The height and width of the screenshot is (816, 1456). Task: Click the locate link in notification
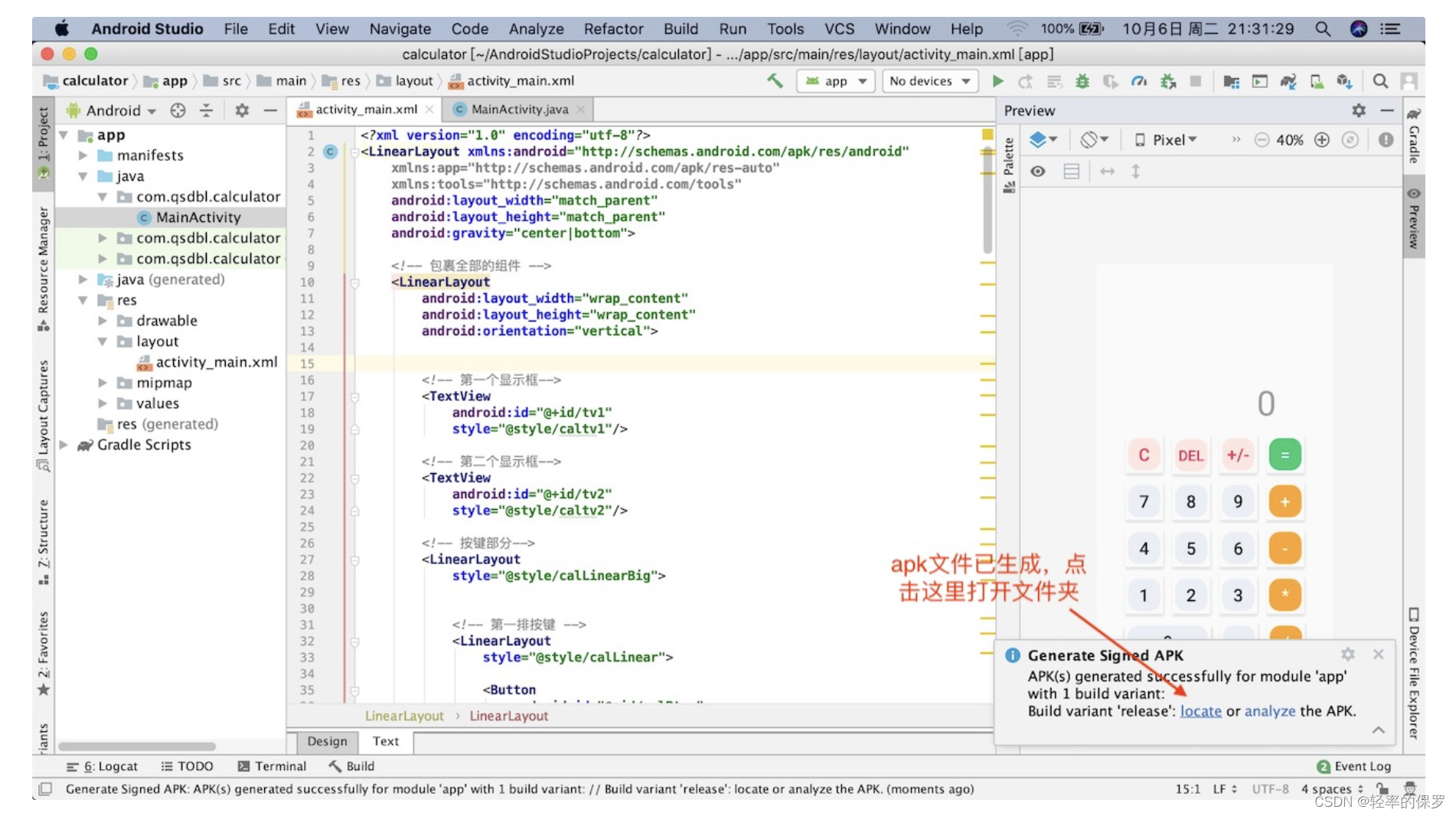1200,711
